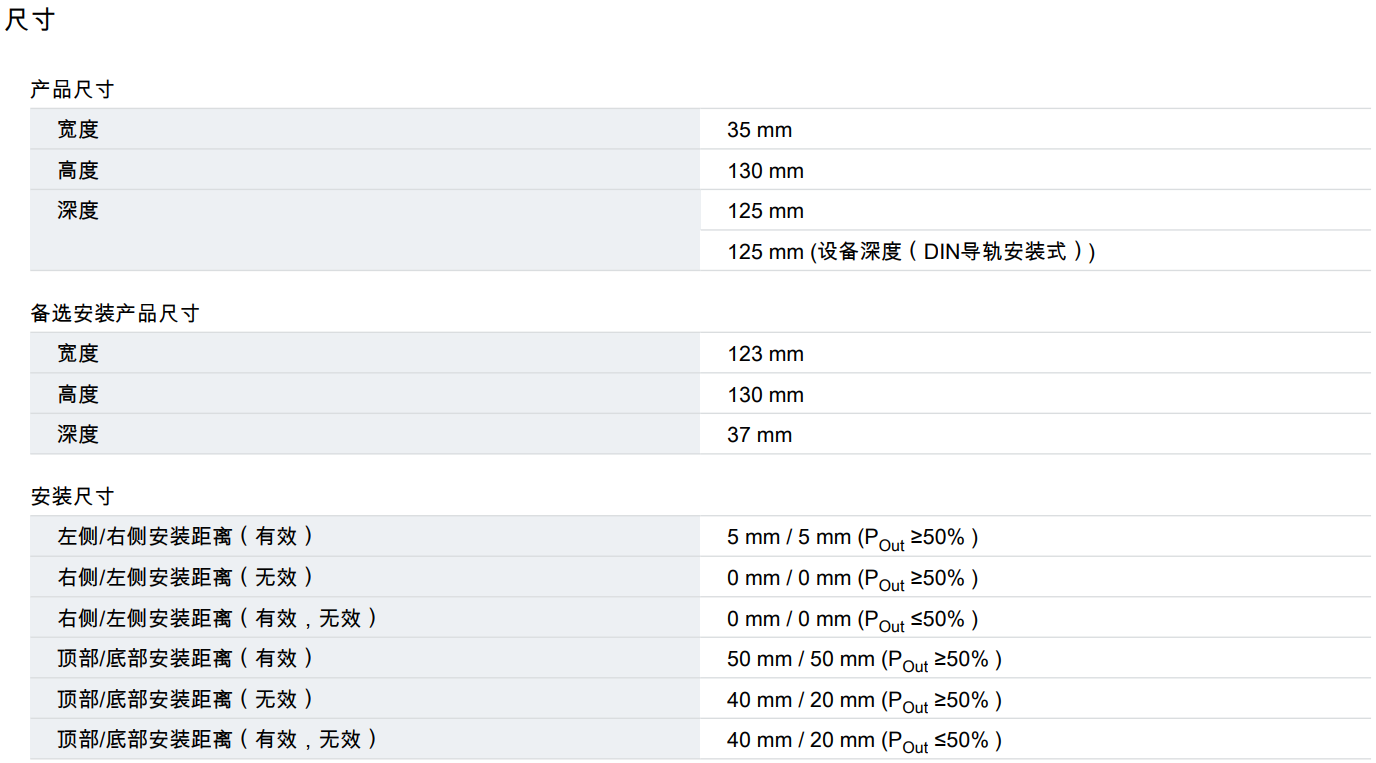1376x763 pixels.
Task: Select the 40 mm / 20 mm ≤50% value
Action: (x=864, y=741)
